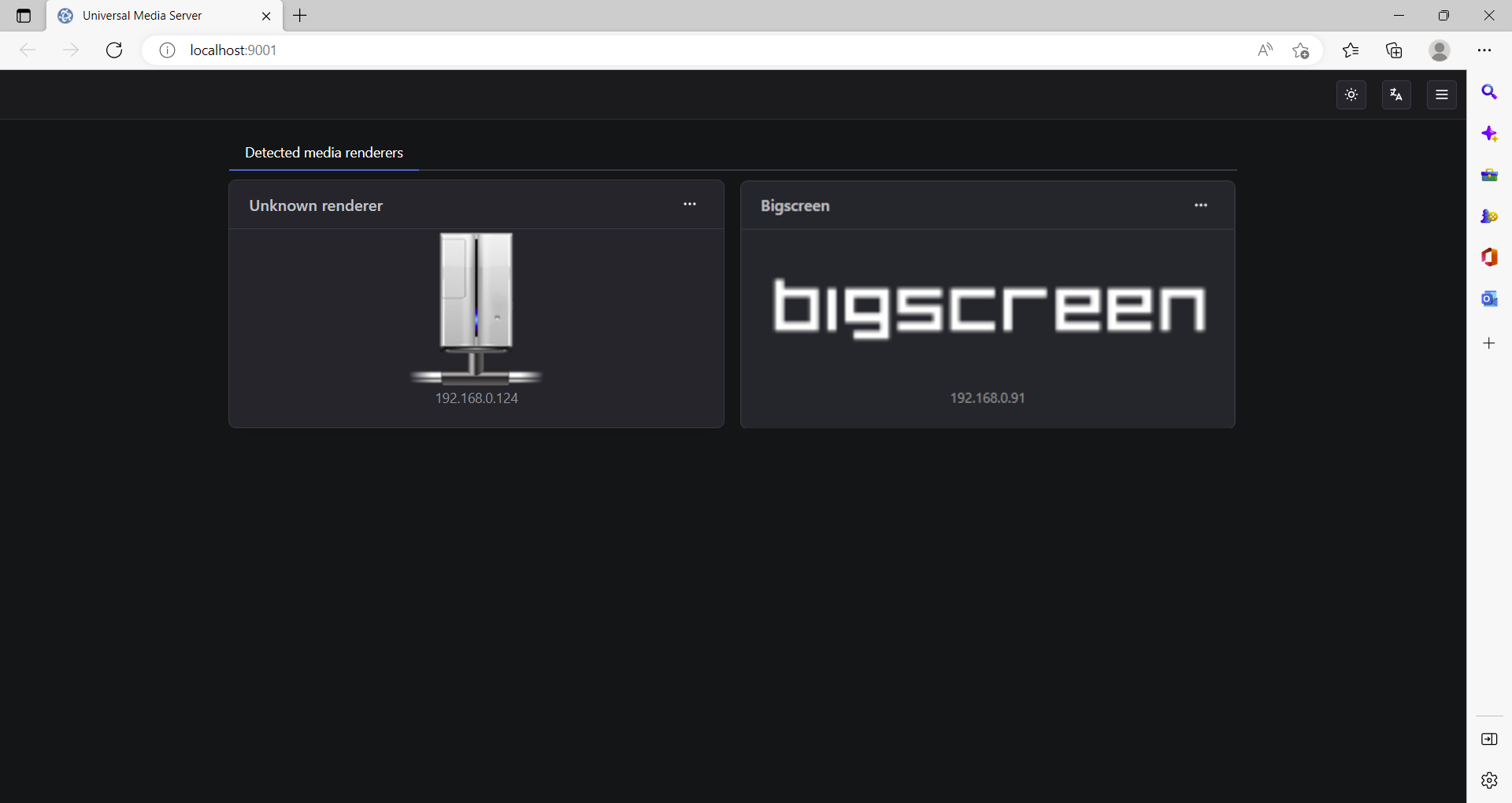Open browser Settings and more menu
Viewport: 1512px width, 803px height.
(x=1484, y=50)
